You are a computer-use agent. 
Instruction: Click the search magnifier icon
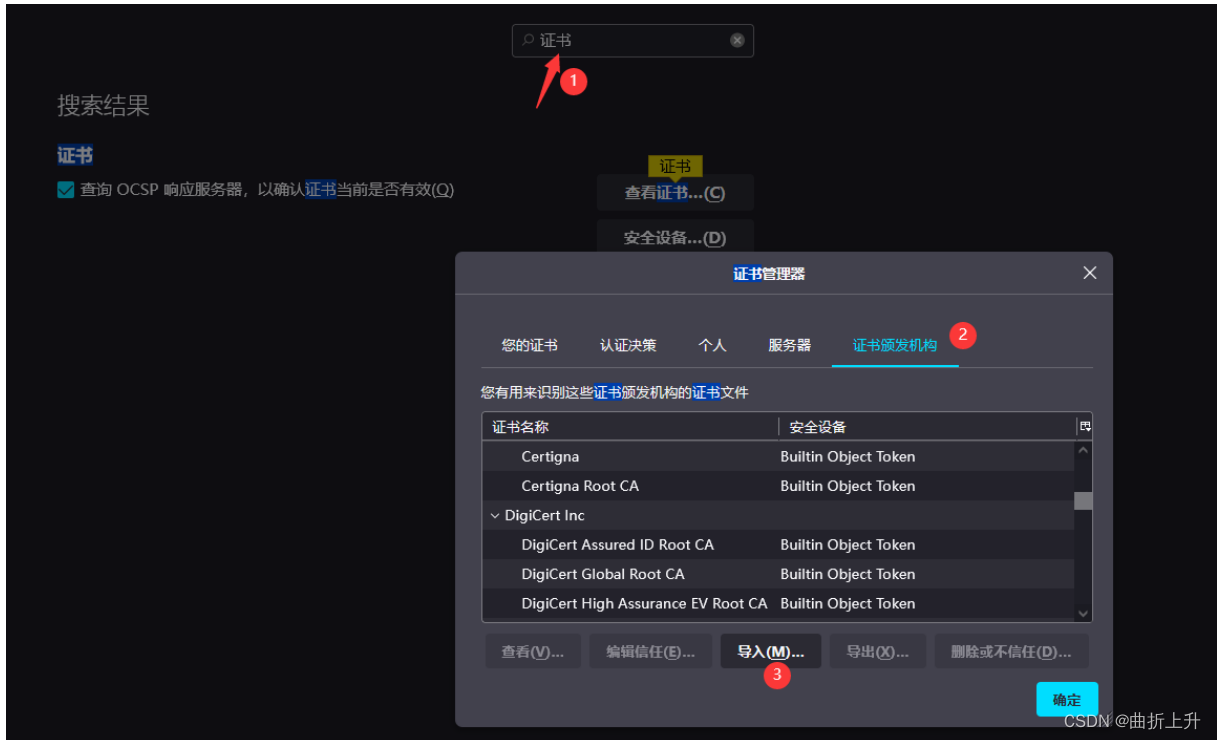click(x=528, y=41)
